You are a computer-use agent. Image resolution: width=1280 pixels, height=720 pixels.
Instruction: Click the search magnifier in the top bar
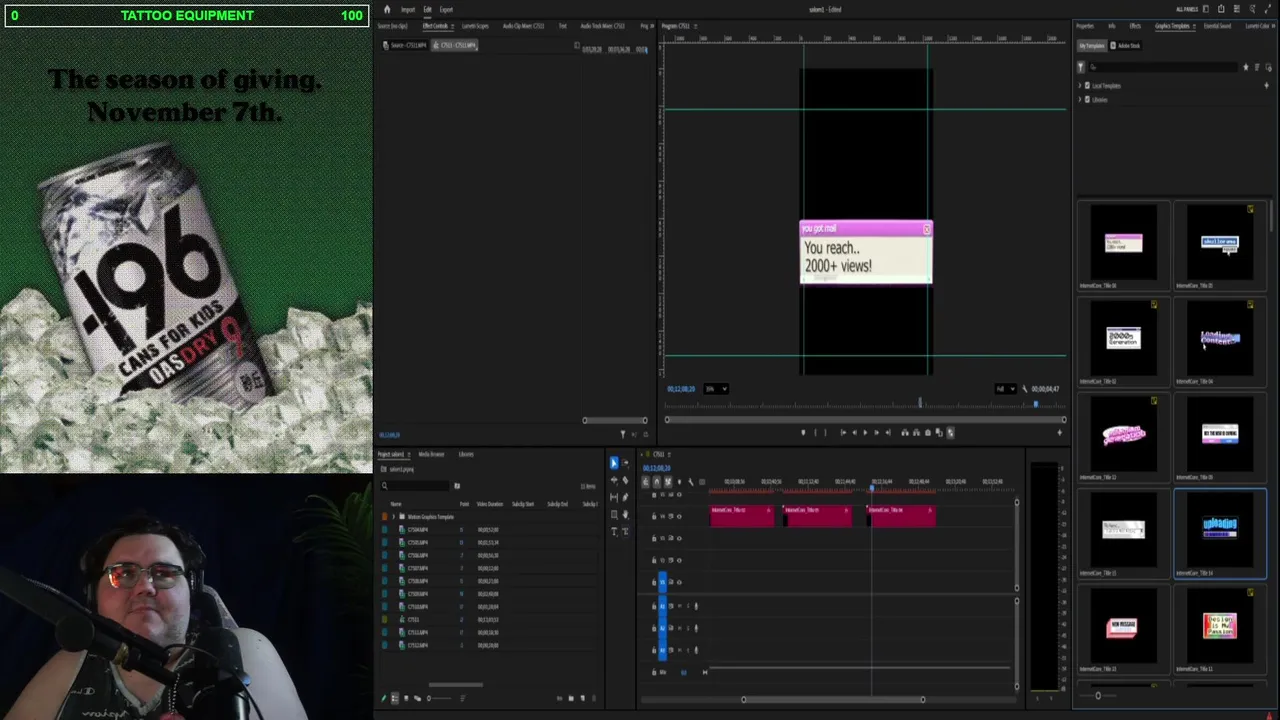click(x=1252, y=9)
